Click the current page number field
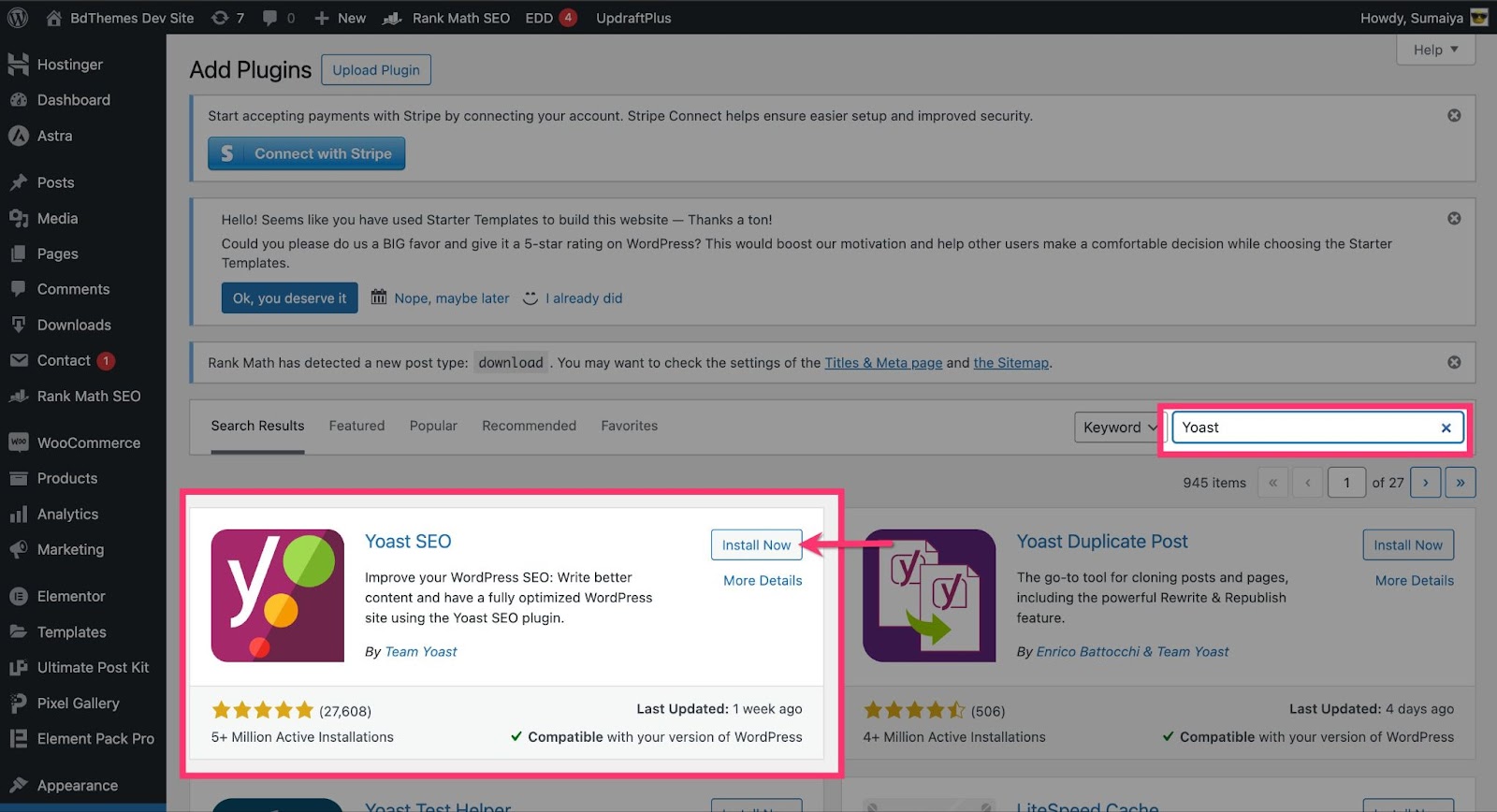1497x812 pixels. 1346,483
